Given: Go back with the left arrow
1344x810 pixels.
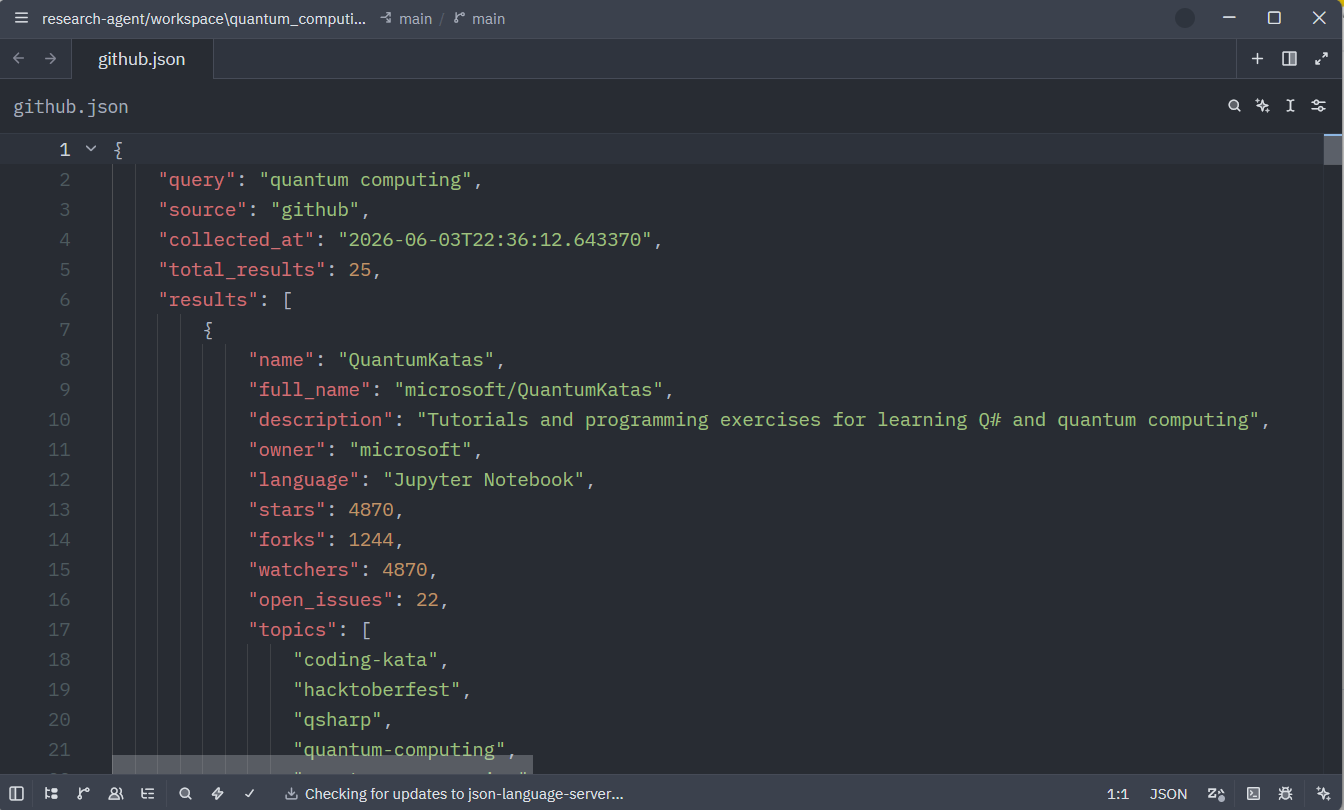Looking at the screenshot, I should tap(19, 59).
